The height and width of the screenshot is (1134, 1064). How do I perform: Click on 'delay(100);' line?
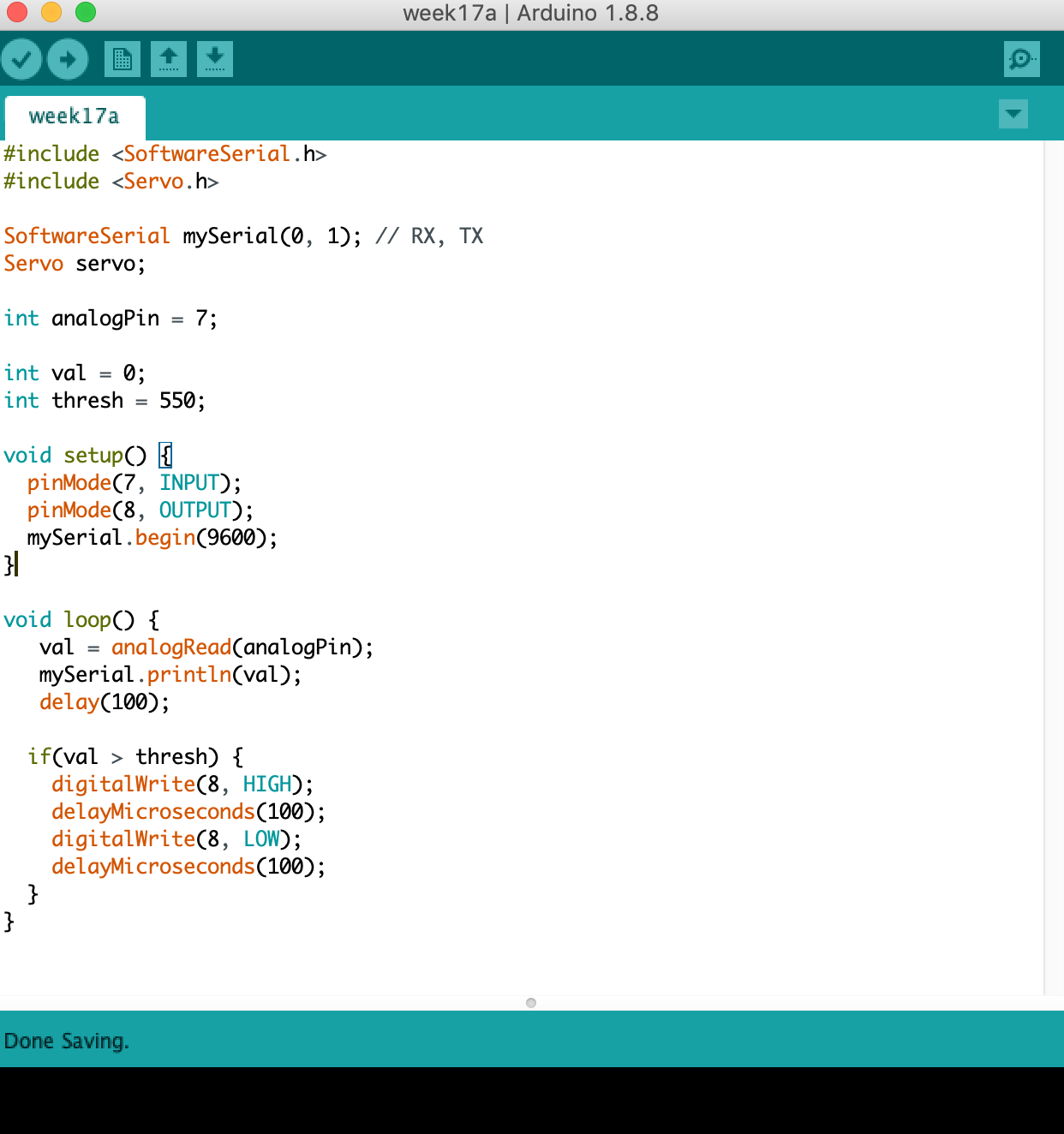105,702
